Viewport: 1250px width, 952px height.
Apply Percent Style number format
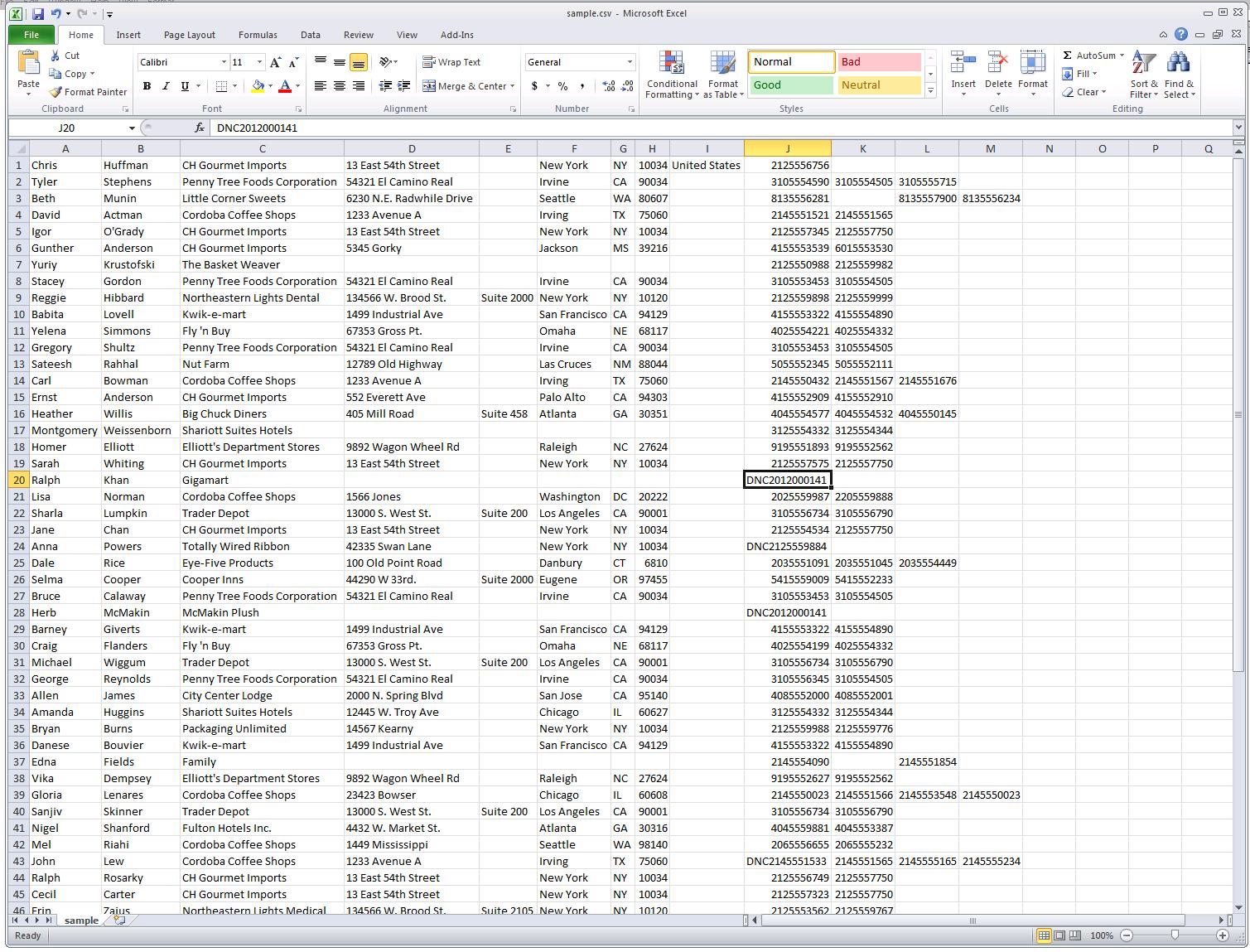click(563, 86)
